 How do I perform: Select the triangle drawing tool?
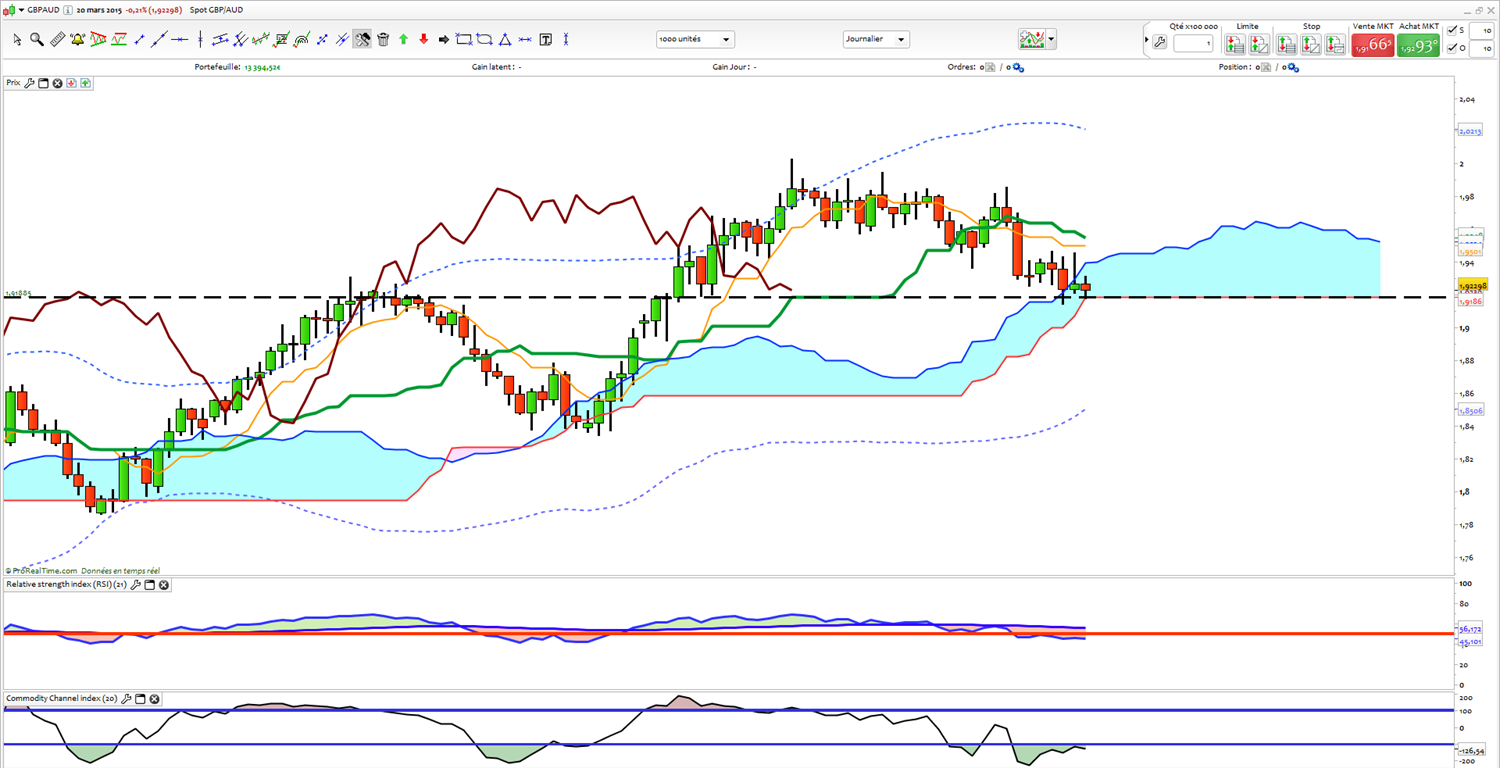(x=505, y=40)
